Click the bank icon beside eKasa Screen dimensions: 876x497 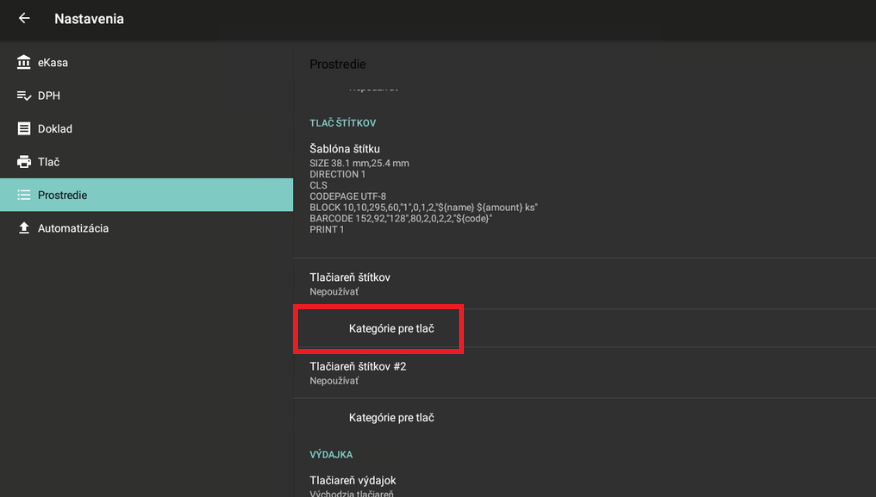point(24,63)
